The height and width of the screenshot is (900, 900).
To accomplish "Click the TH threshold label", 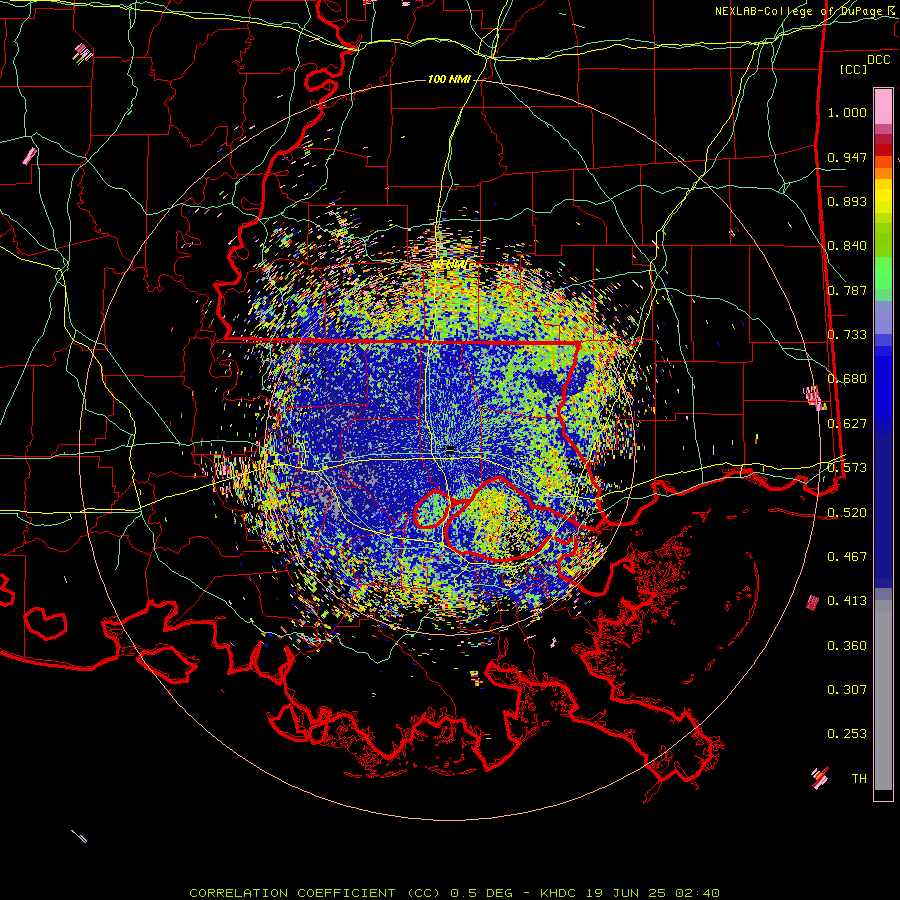I will pyautogui.click(x=859, y=779).
